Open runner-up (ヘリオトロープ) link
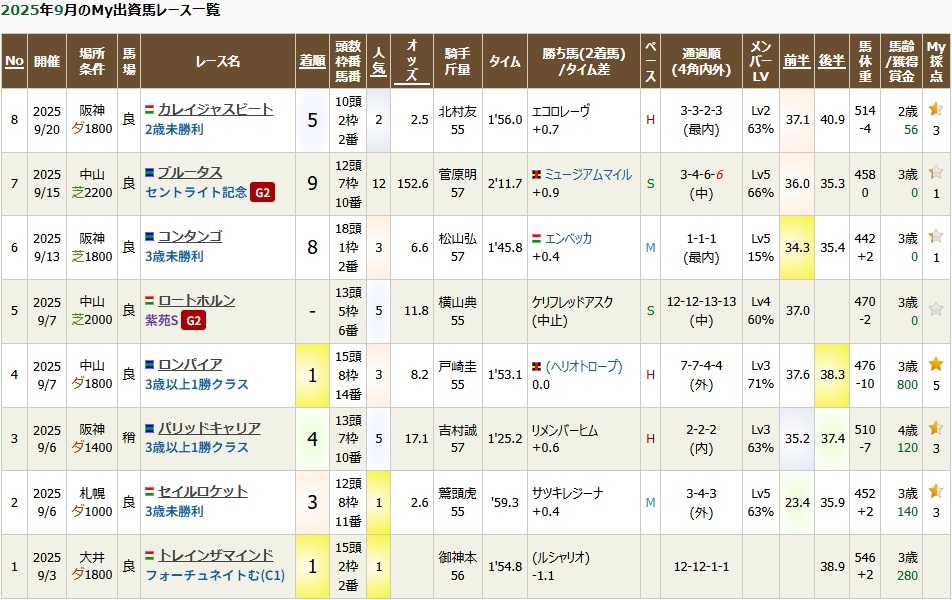This screenshot has height=600, width=952. pos(584,366)
